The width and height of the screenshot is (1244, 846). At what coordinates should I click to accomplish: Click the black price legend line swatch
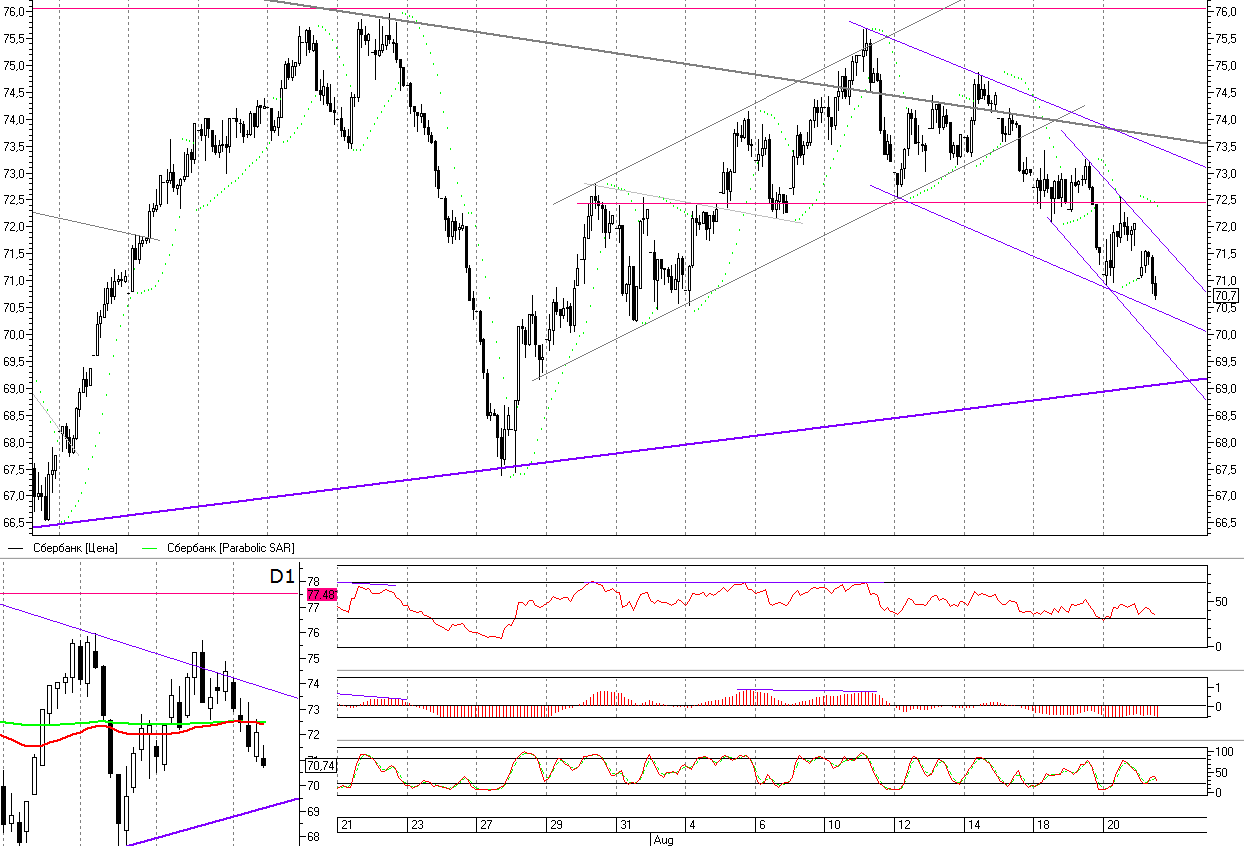pyautogui.click(x=17, y=548)
